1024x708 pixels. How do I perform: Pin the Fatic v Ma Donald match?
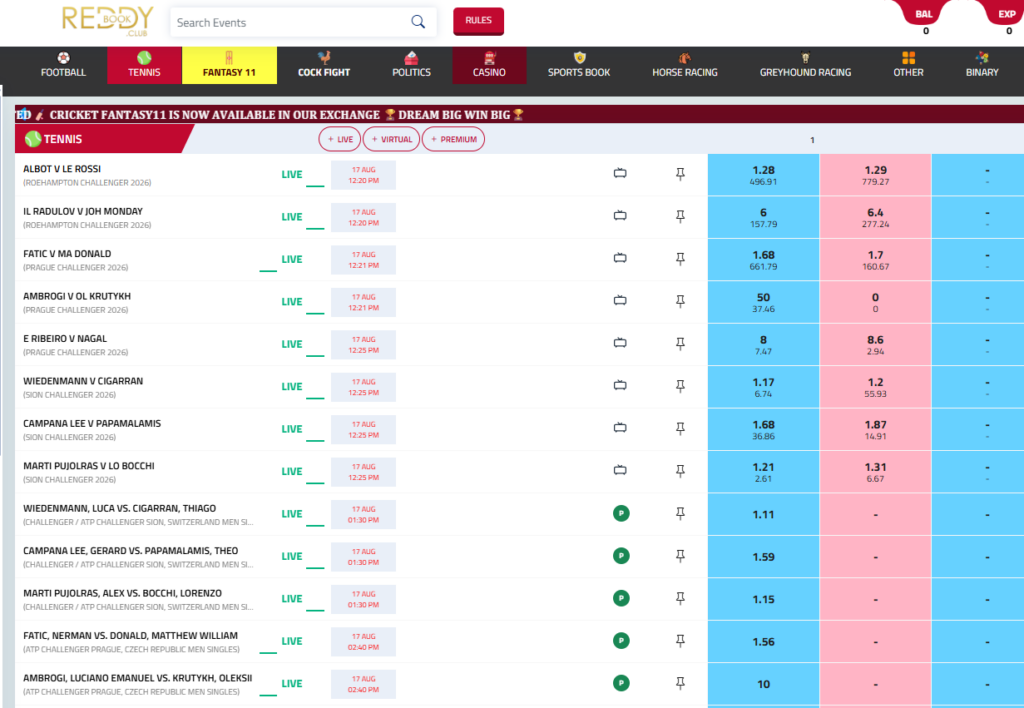click(x=680, y=259)
